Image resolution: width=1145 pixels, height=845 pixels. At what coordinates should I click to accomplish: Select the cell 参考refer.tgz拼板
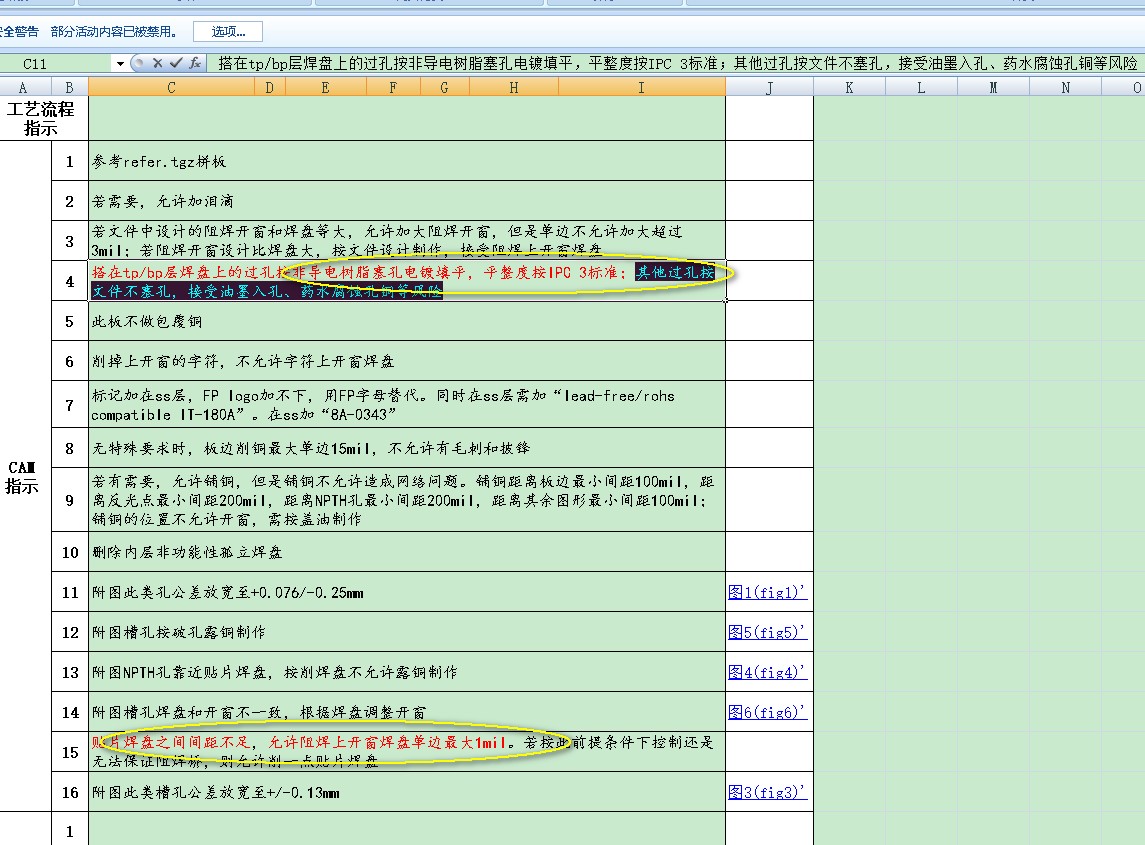click(x=407, y=161)
